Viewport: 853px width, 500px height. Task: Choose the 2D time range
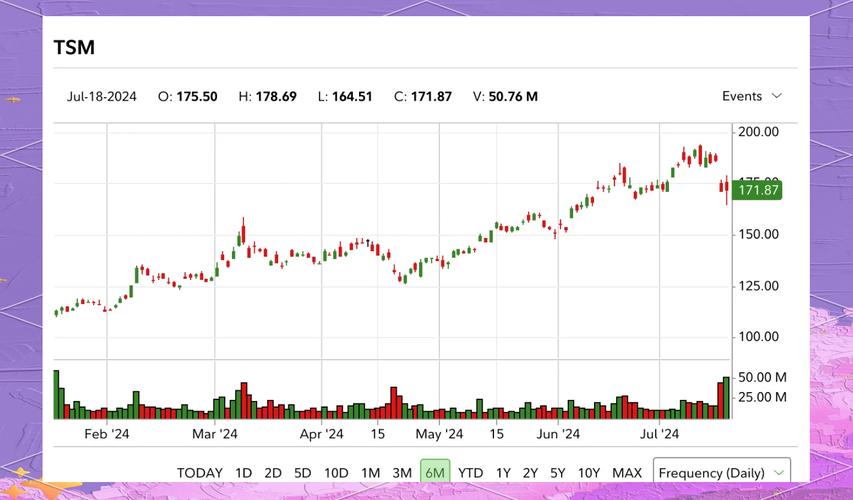coord(273,473)
